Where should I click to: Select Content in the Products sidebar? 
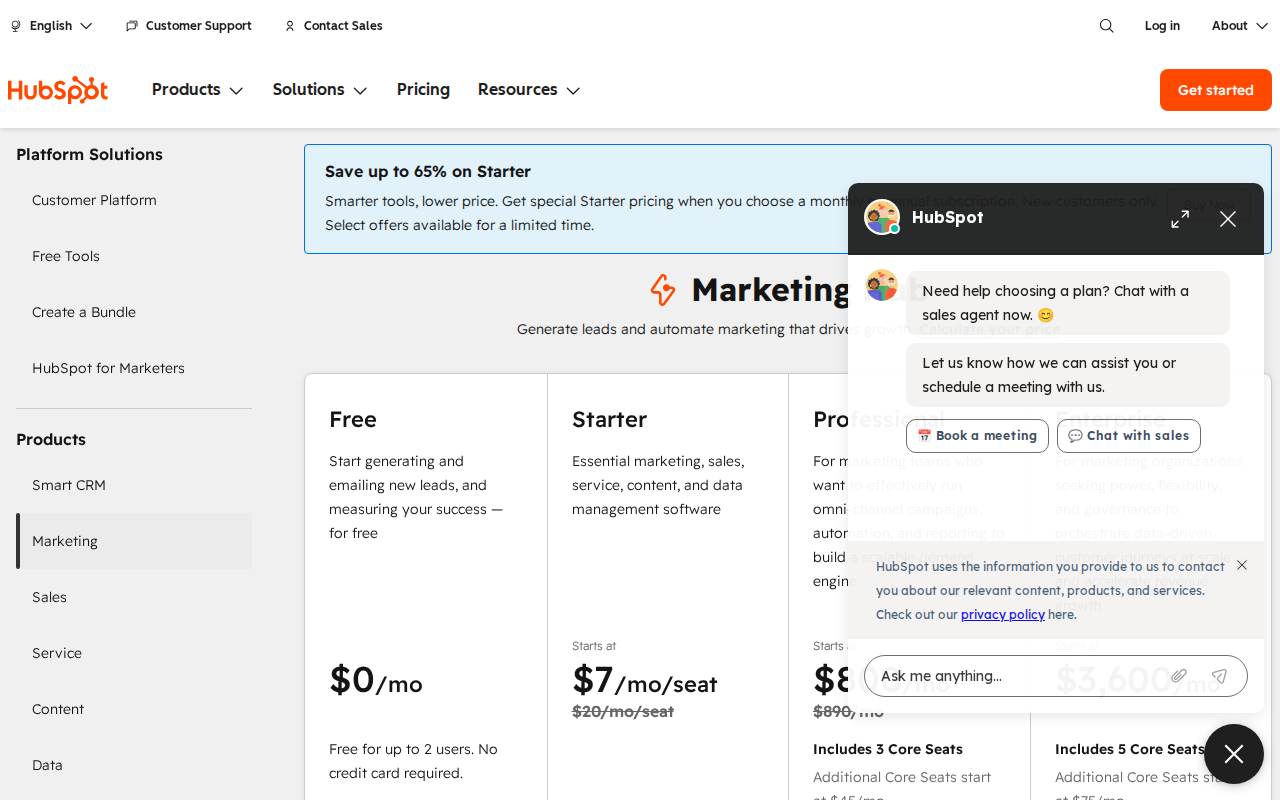[134, 709]
